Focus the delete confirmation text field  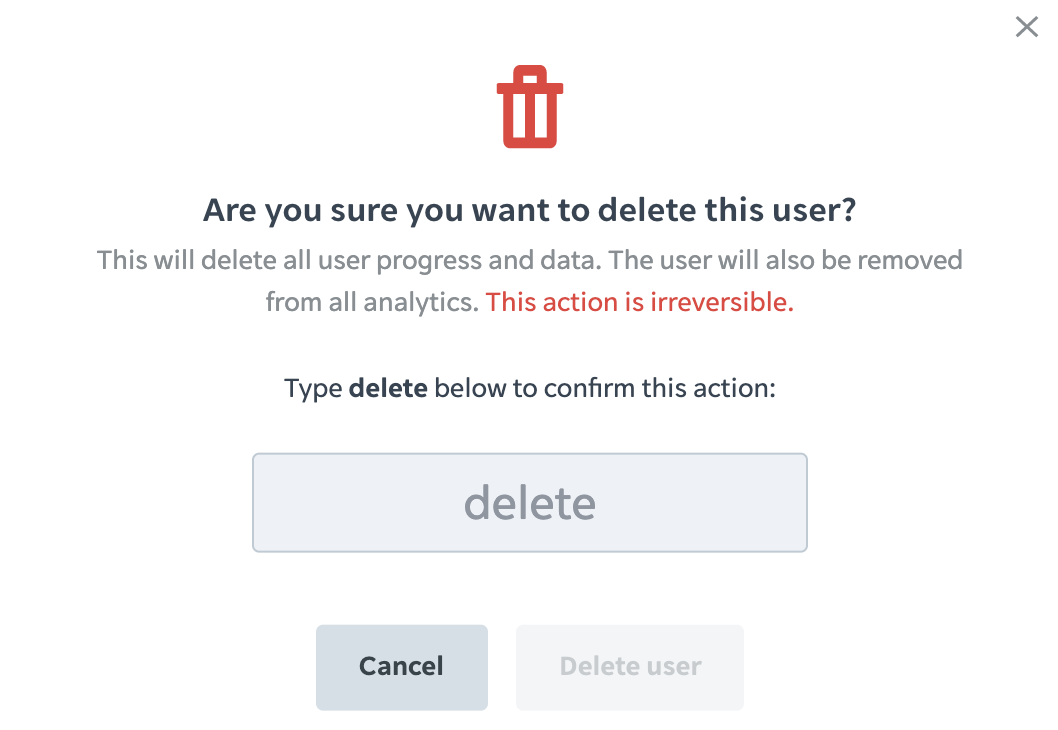coord(530,503)
